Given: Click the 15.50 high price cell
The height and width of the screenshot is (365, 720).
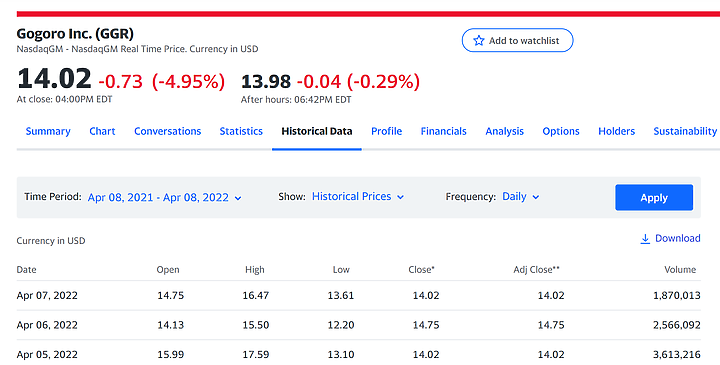Looking at the screenshot, I should coord(256,325).
